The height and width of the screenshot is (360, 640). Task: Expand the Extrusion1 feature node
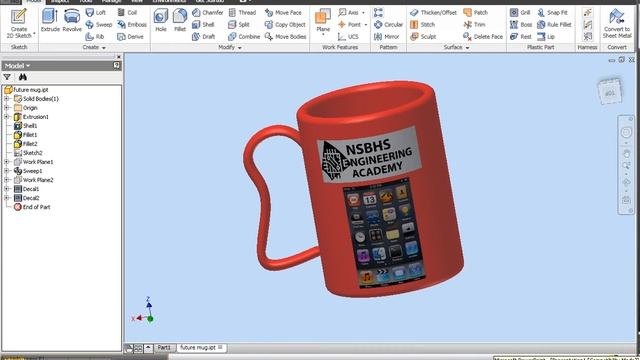tap(7, 117)
